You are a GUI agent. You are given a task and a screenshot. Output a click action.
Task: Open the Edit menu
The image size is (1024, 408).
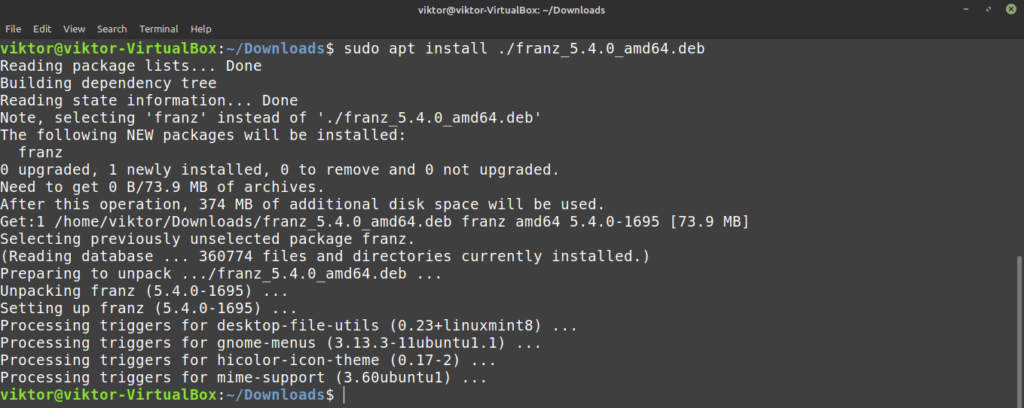(43, 29)
